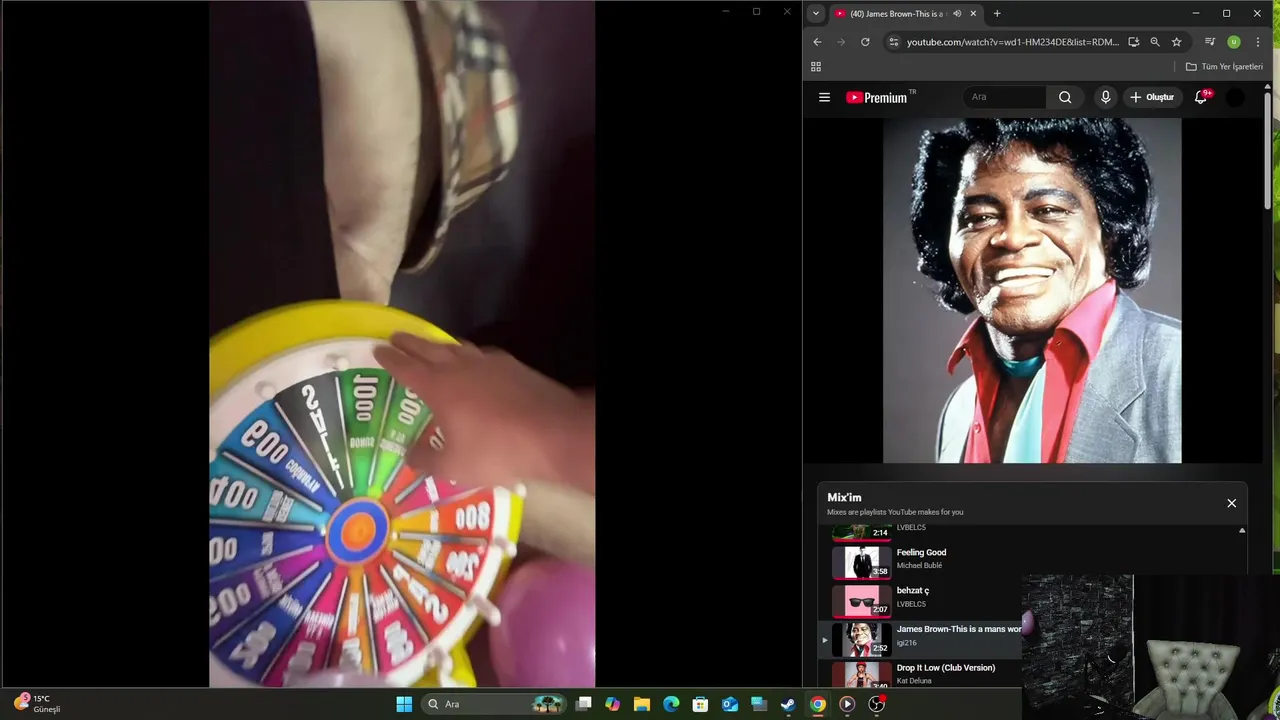Go back using Chrome's back arrow
This screenshot has height=720, width=1280.
pos(817,42)
